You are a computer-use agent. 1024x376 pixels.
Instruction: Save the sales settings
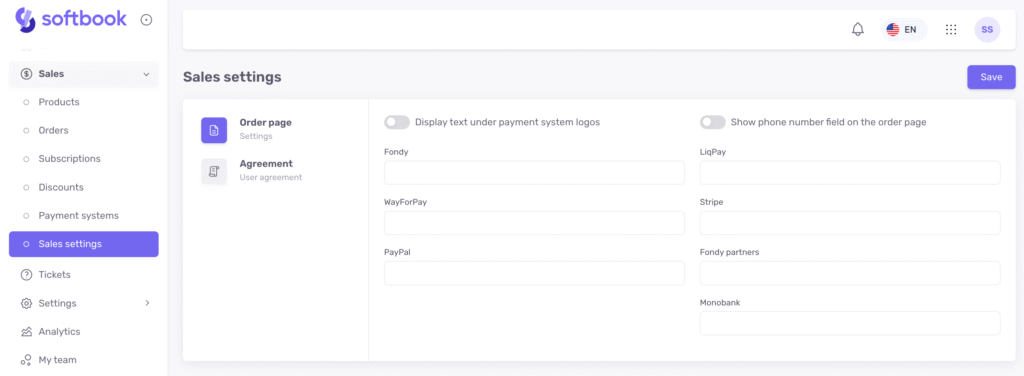(991, 77)
